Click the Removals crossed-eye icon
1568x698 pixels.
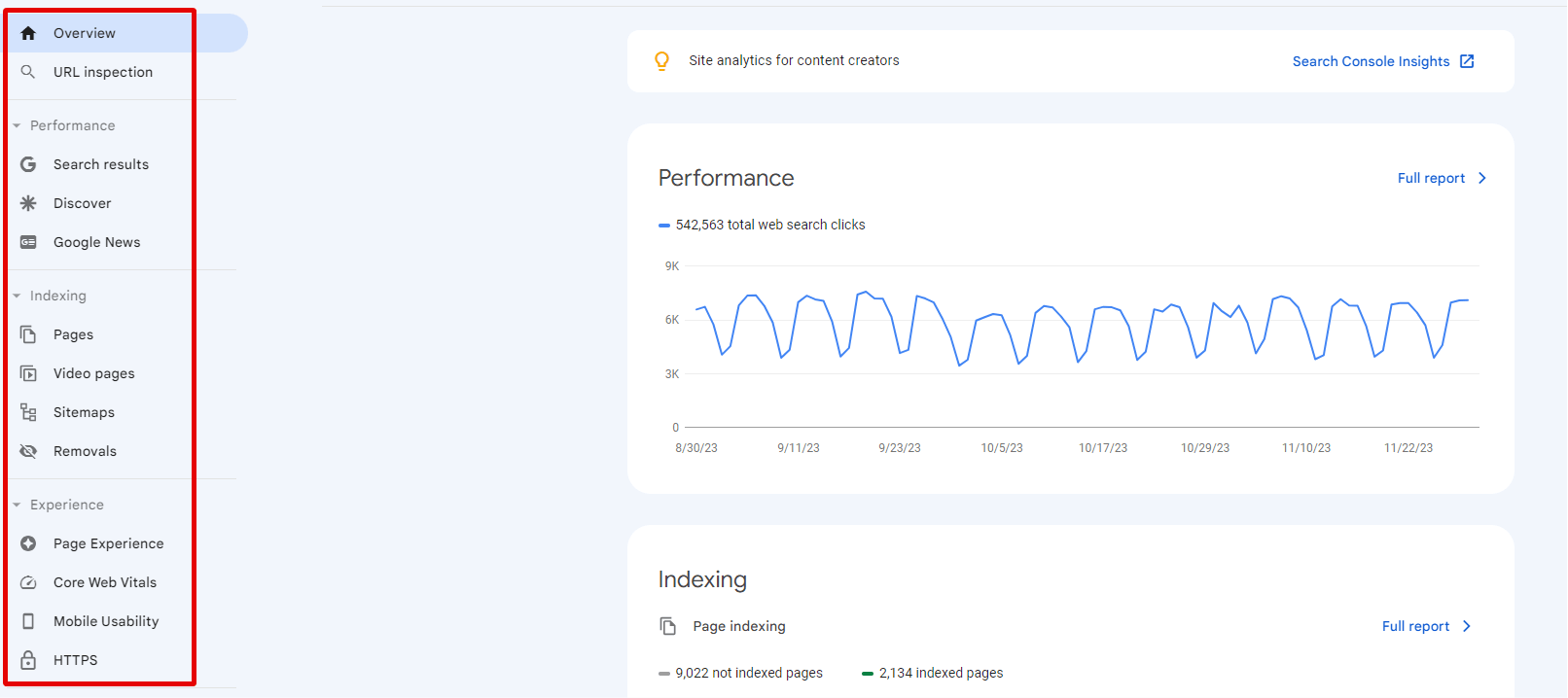click(x=28, y=451)
